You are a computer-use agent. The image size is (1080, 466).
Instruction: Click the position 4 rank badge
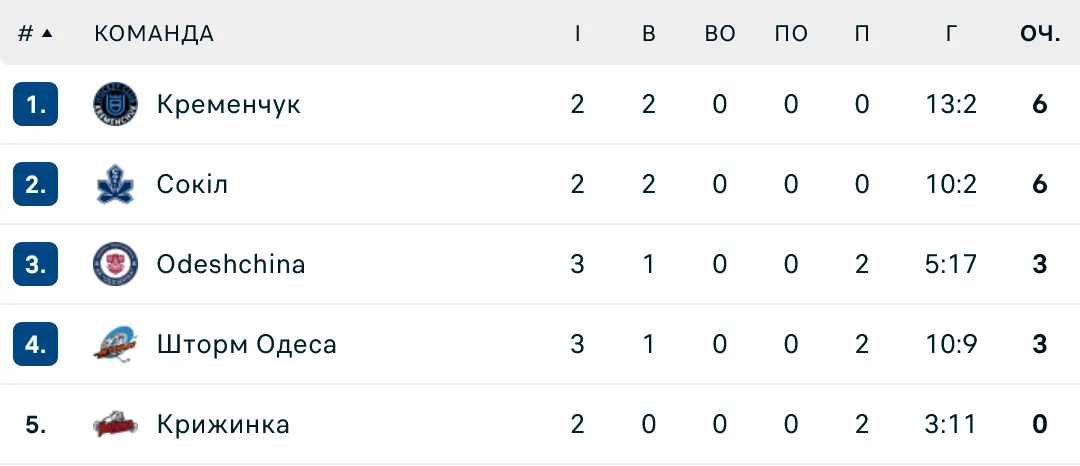click(x=36, y=344)
